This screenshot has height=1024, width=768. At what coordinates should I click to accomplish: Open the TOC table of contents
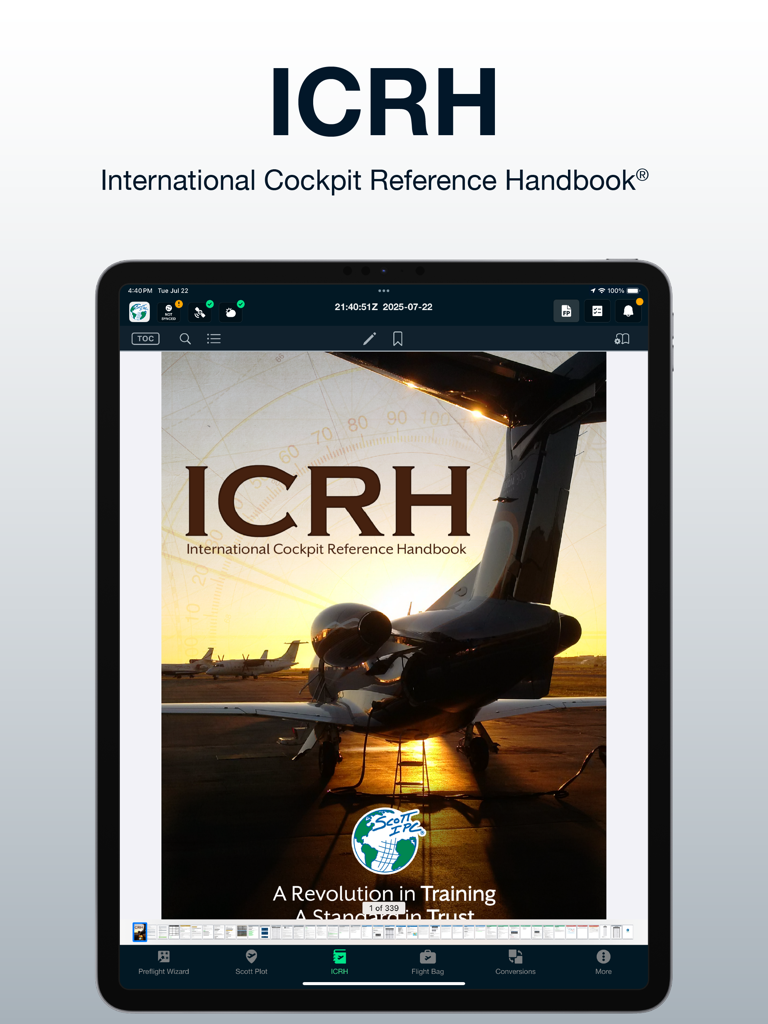[145, 338]
